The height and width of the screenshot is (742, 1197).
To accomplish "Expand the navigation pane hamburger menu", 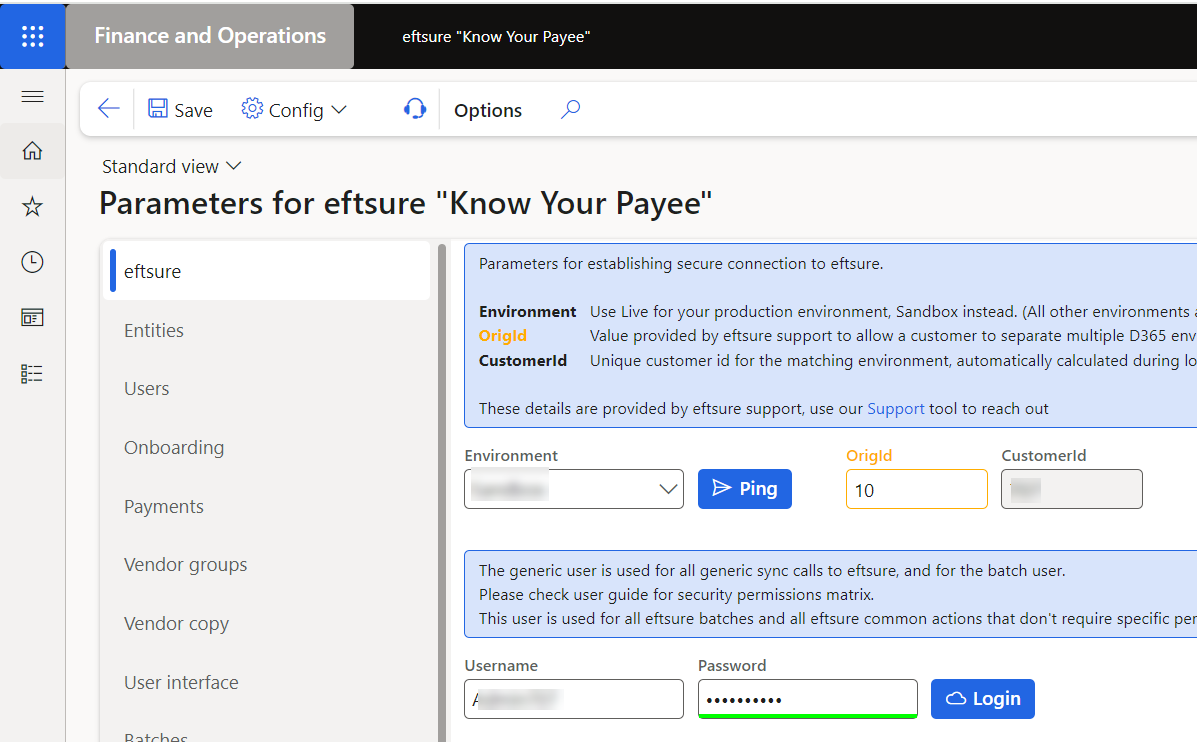I will click(x=32, y=96).
